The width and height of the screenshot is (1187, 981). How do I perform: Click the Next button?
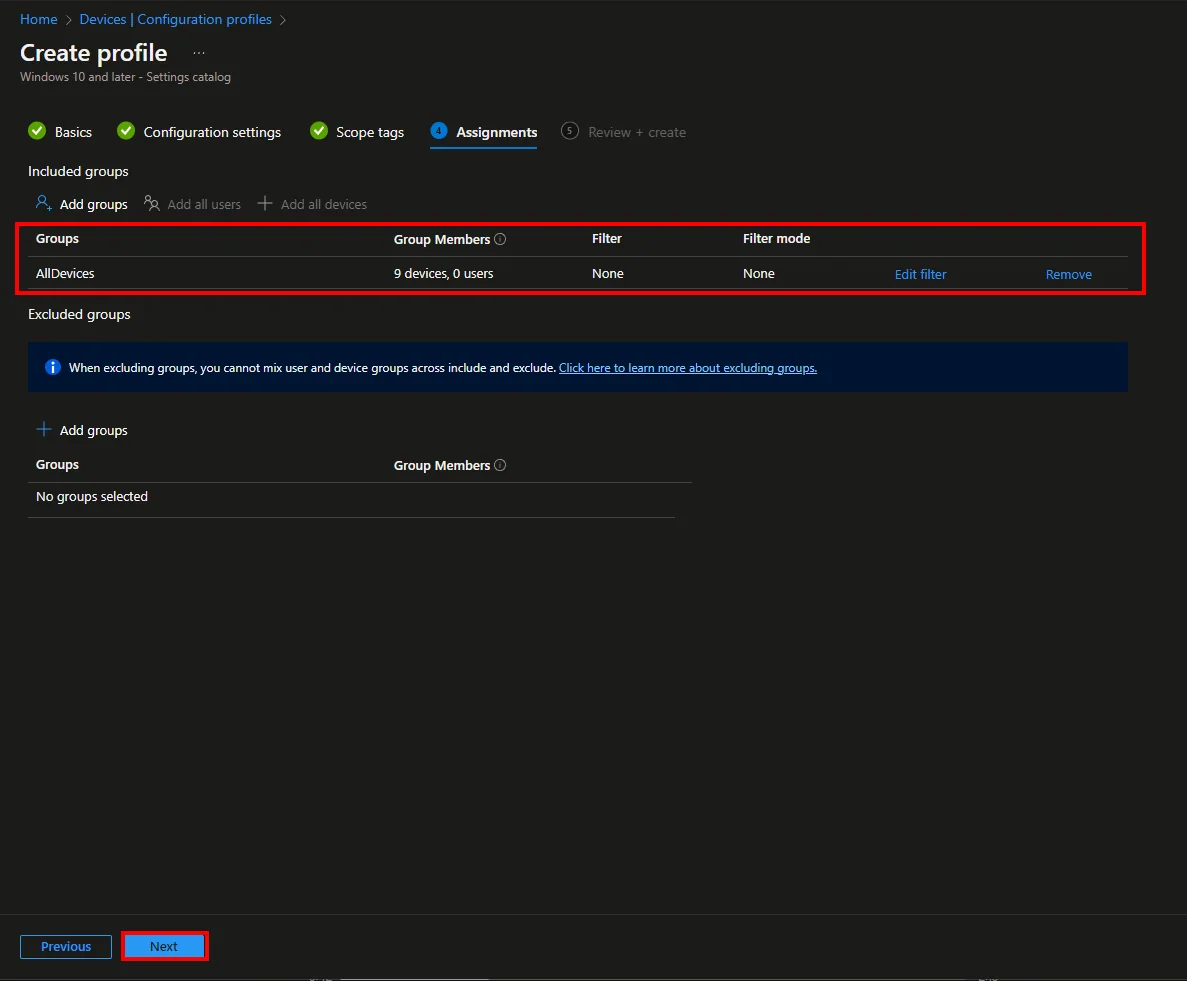[x=164, y=946]
